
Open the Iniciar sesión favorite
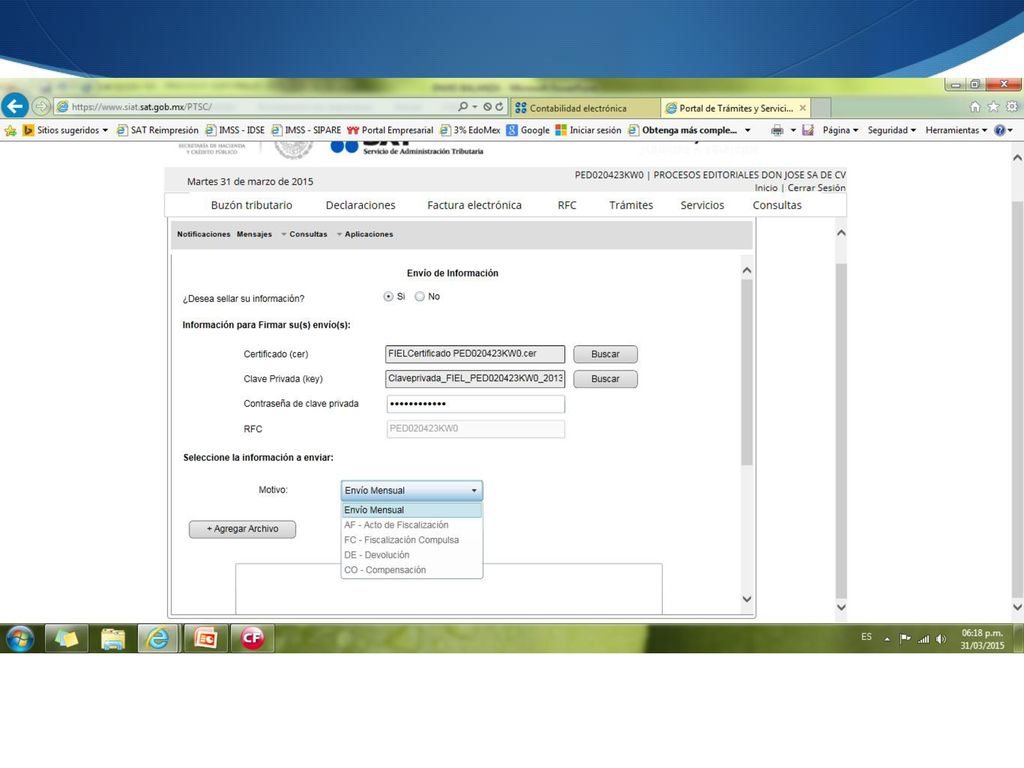click(588, 130)
